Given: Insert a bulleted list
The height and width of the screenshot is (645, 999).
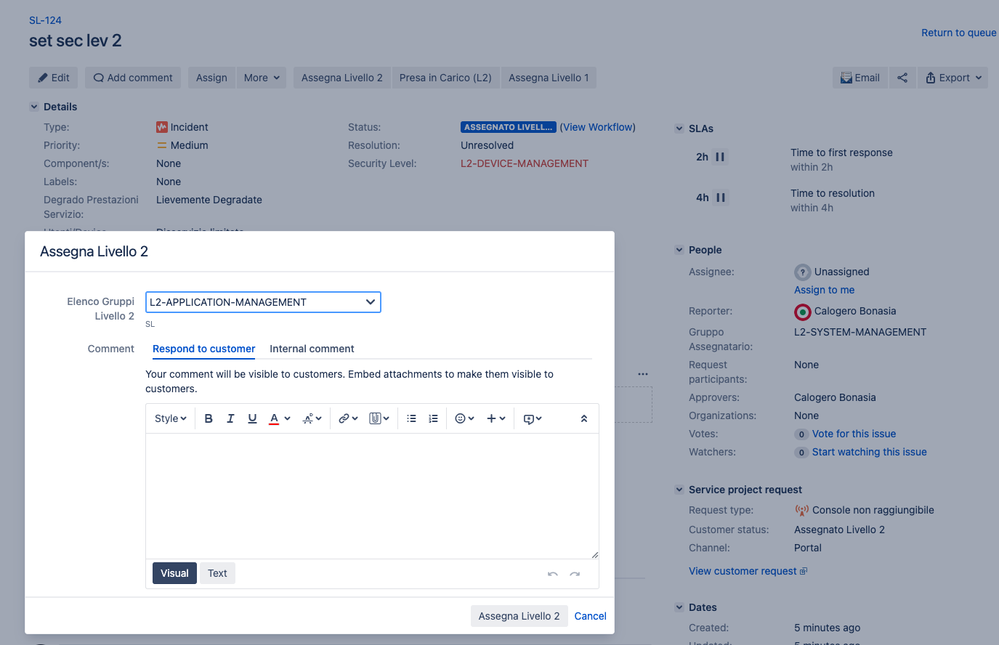Looking at the screenshot, I should point(412,419).
